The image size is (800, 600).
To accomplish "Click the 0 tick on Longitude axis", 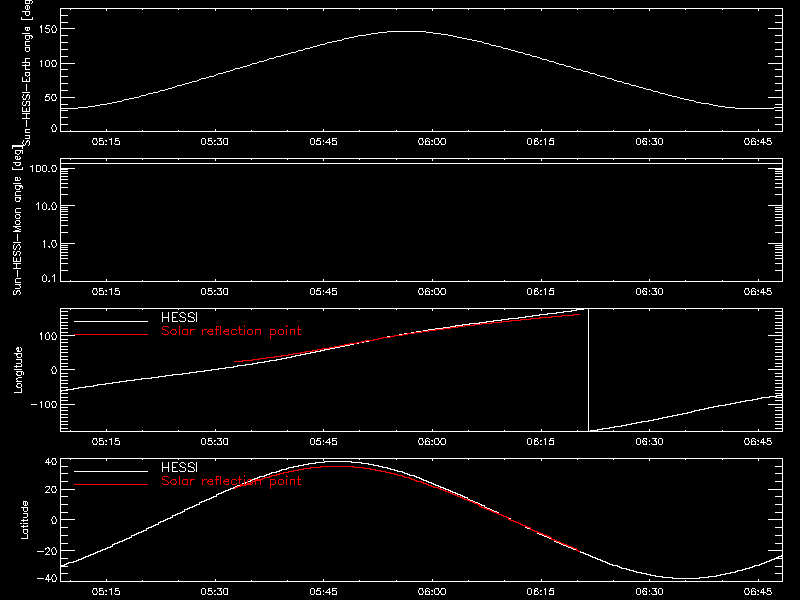I will [x=54, y=370].
